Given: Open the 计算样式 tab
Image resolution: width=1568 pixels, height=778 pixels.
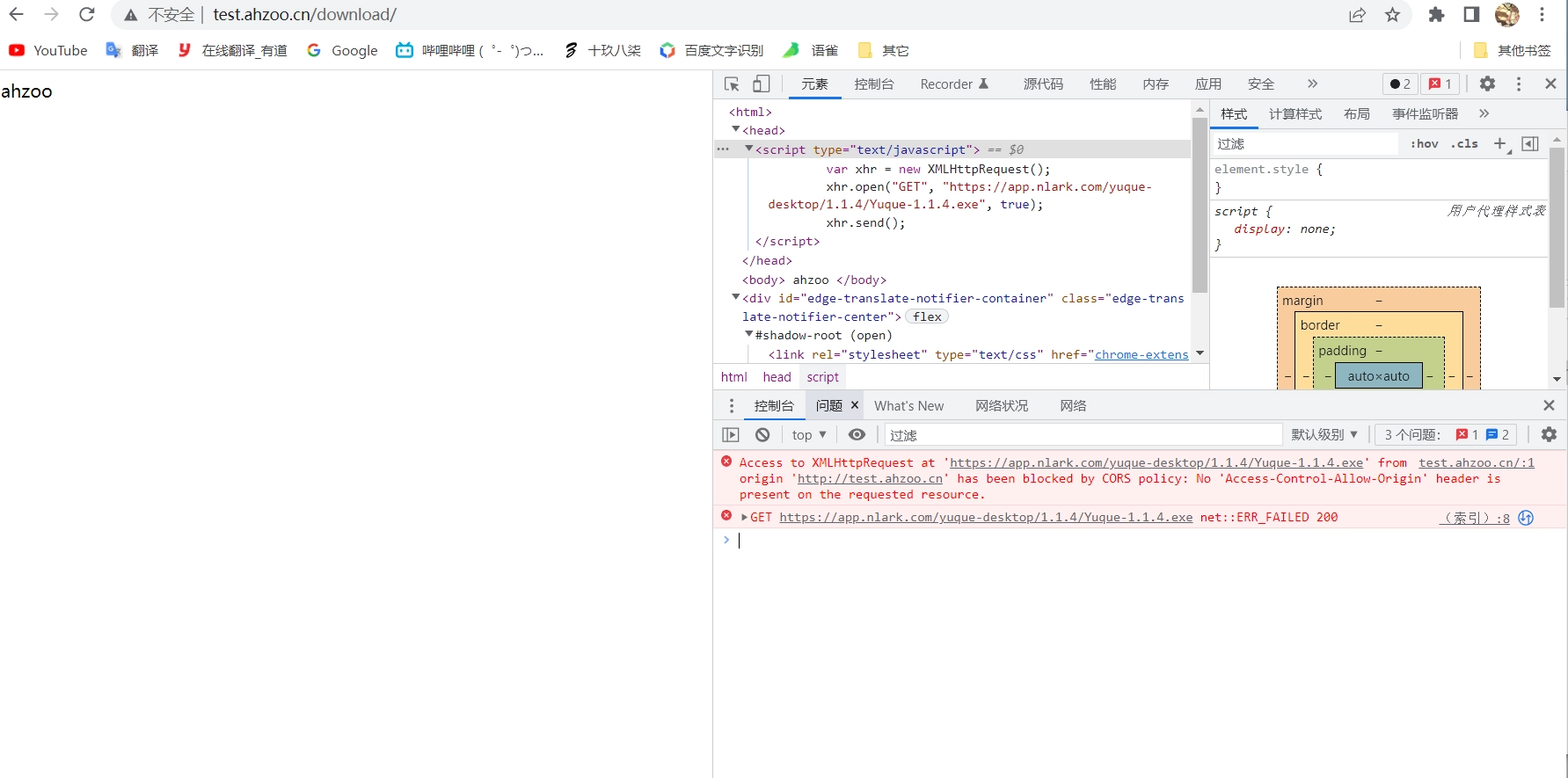Looking at the screenshot, I should pyautogui.click(x=1295, y=114).
